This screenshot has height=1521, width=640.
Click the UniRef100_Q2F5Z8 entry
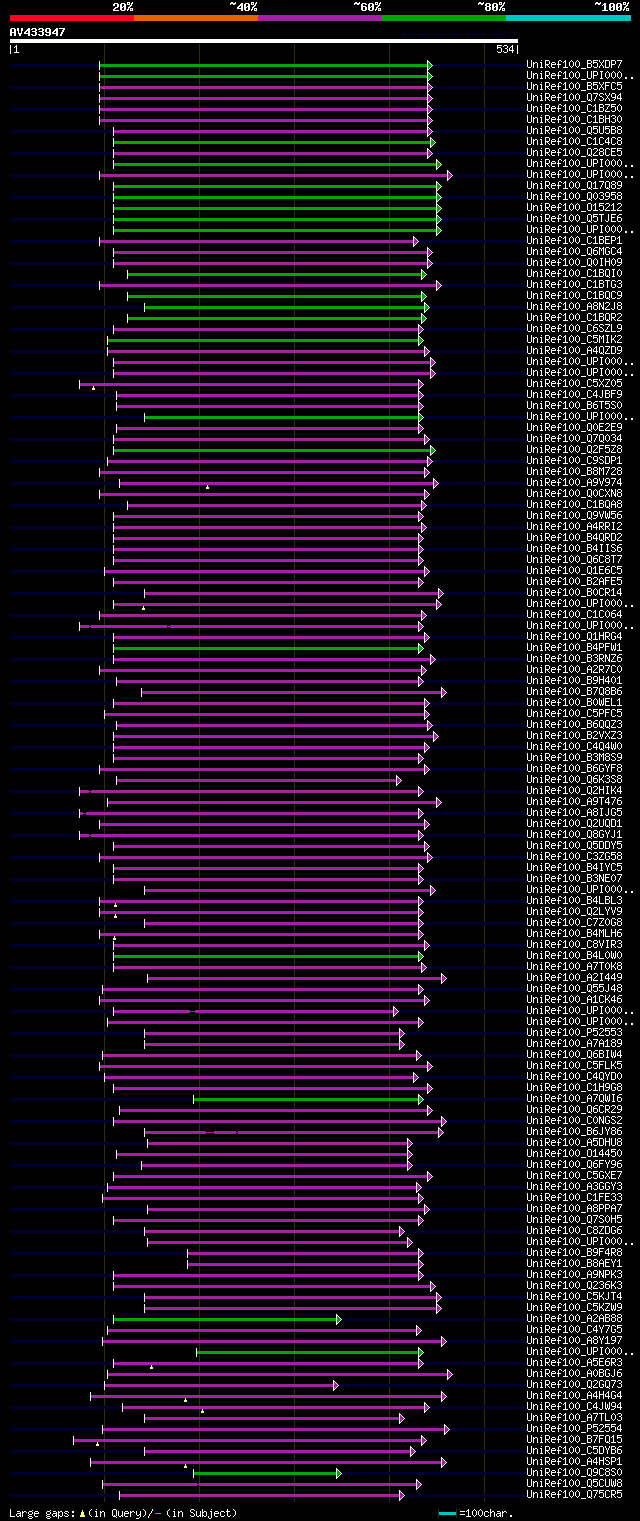[x=574, y=450]
